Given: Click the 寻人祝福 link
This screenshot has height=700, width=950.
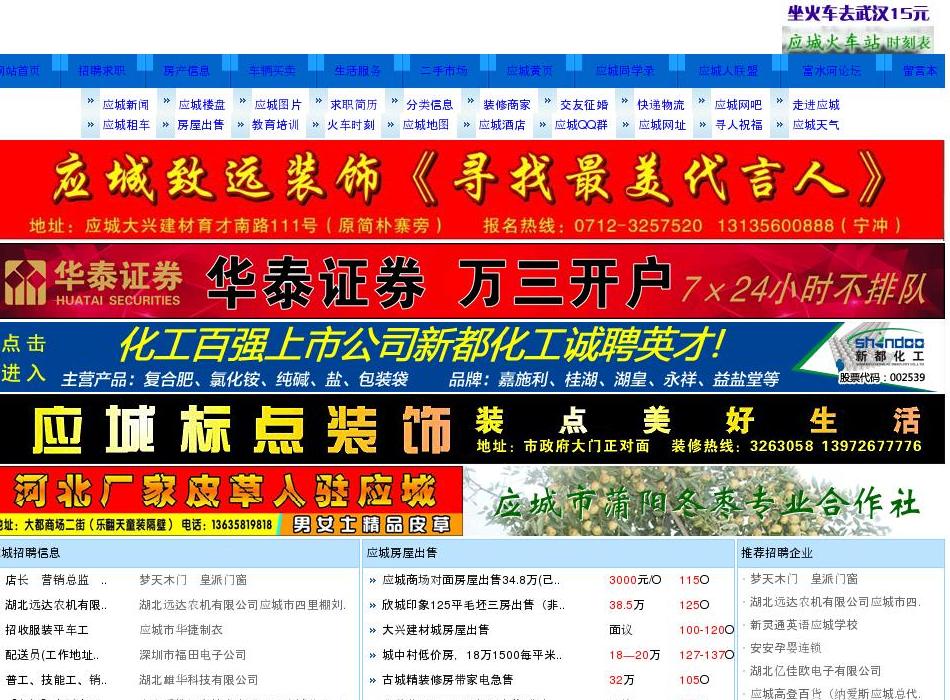Looking at the screenshot, I should point(739,125).
